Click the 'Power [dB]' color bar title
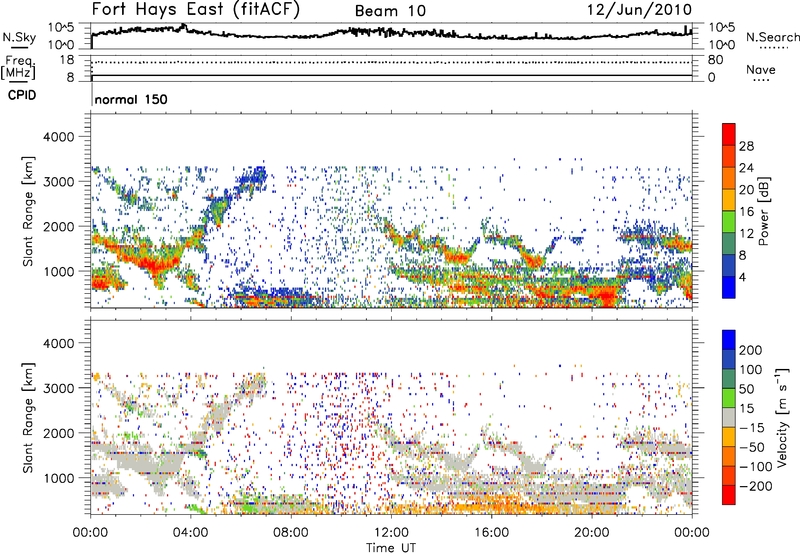 click(x=763, y=211)
